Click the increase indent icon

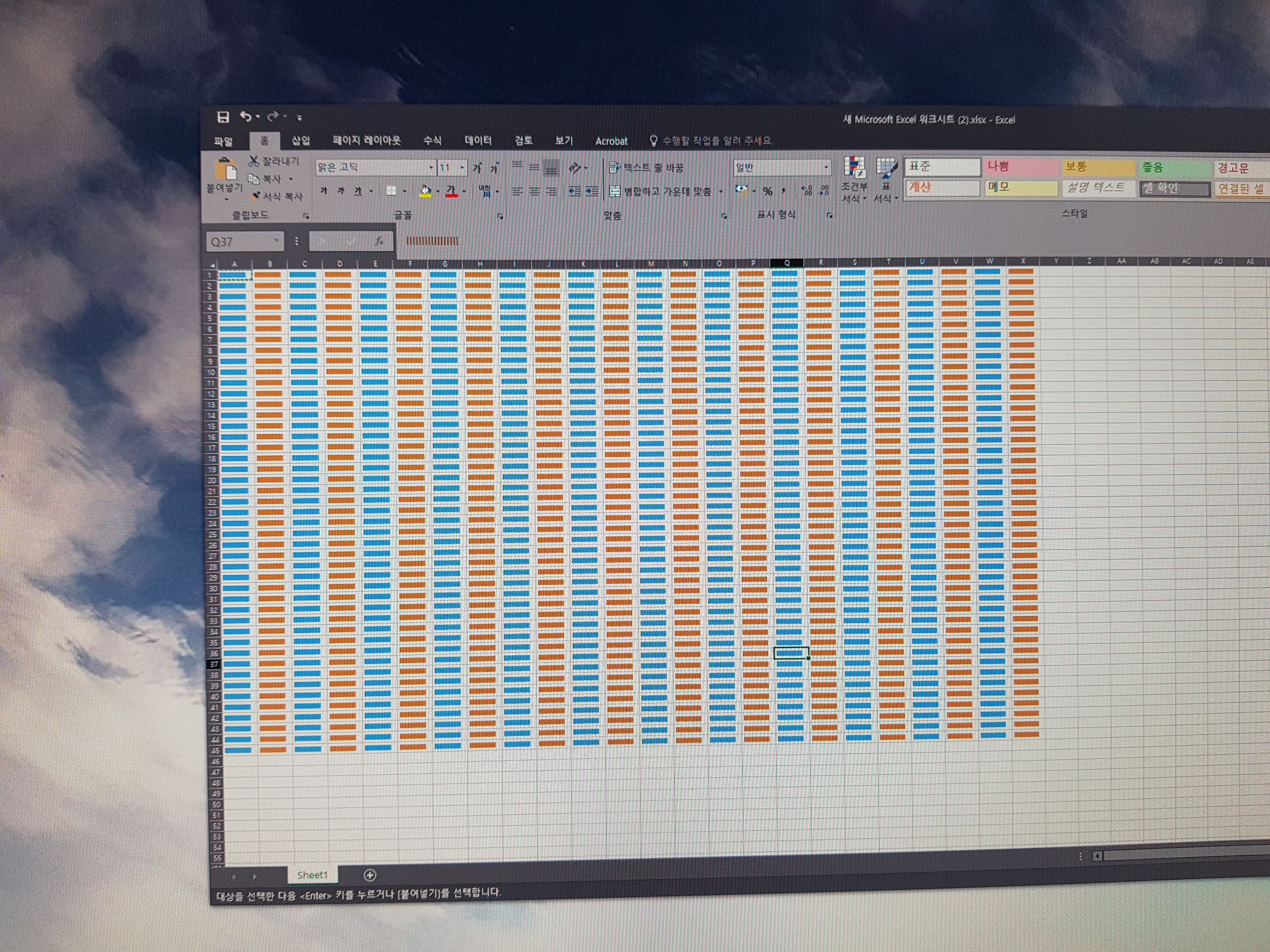(591, 192)
